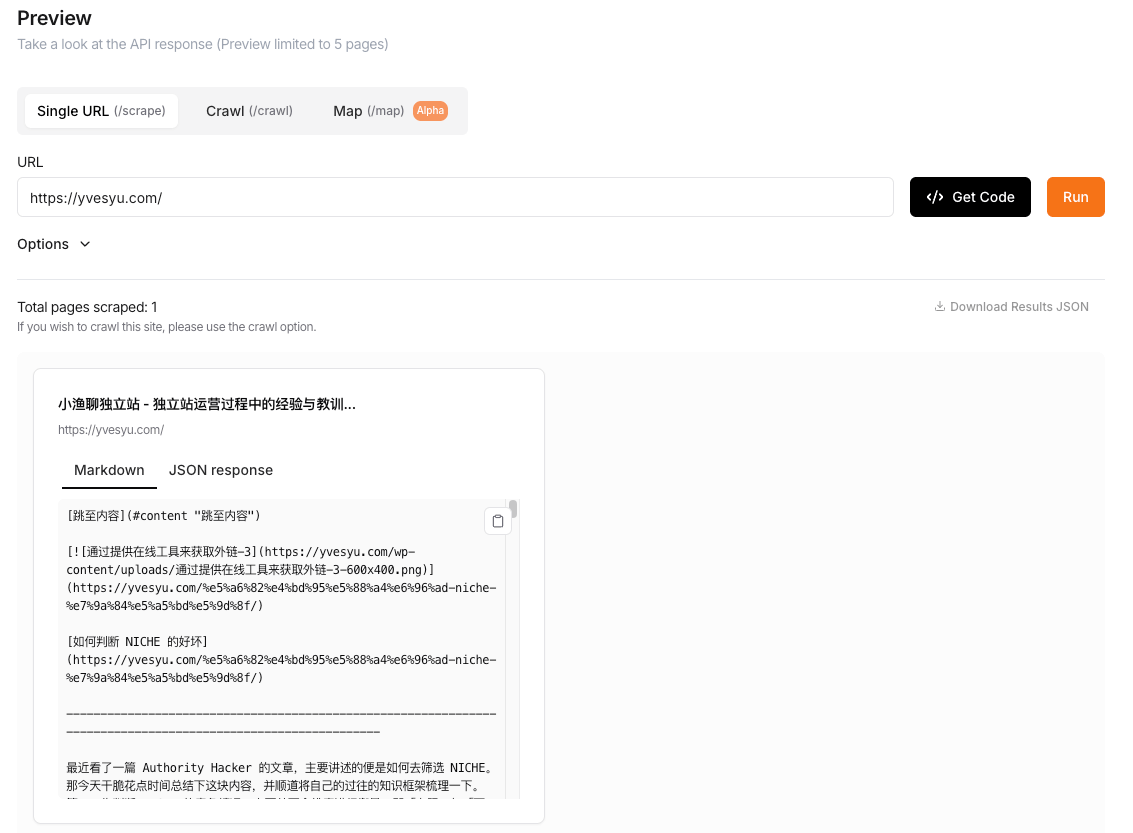
Task: Click the [跳至内容](#content) markdown line
Action: (163, 516)
